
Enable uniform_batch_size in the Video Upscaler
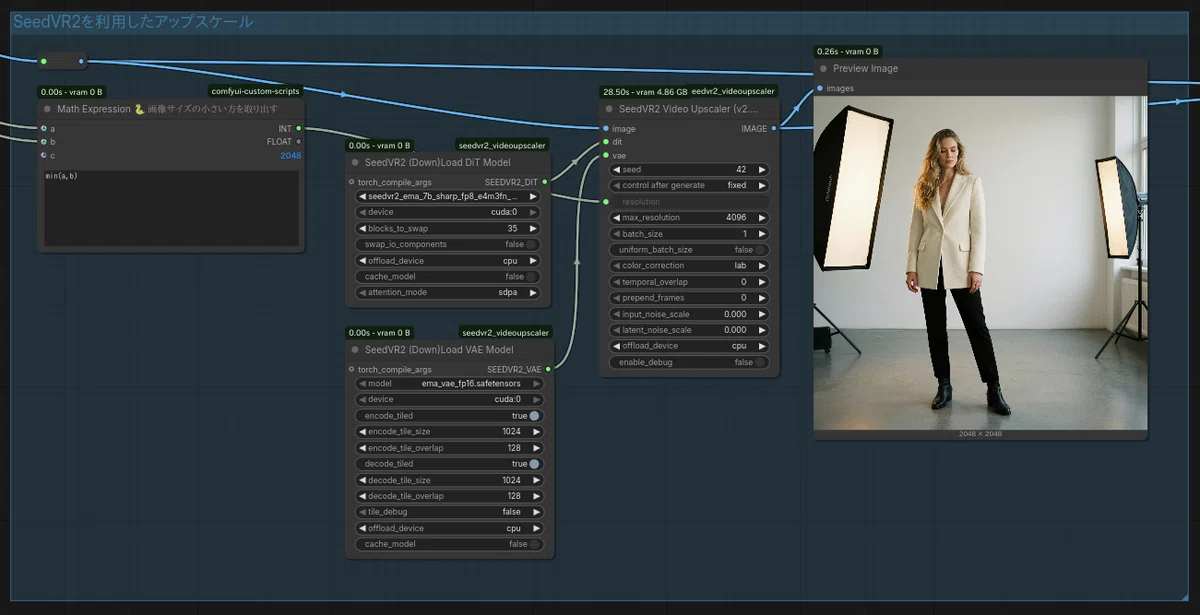coord(689,250)
